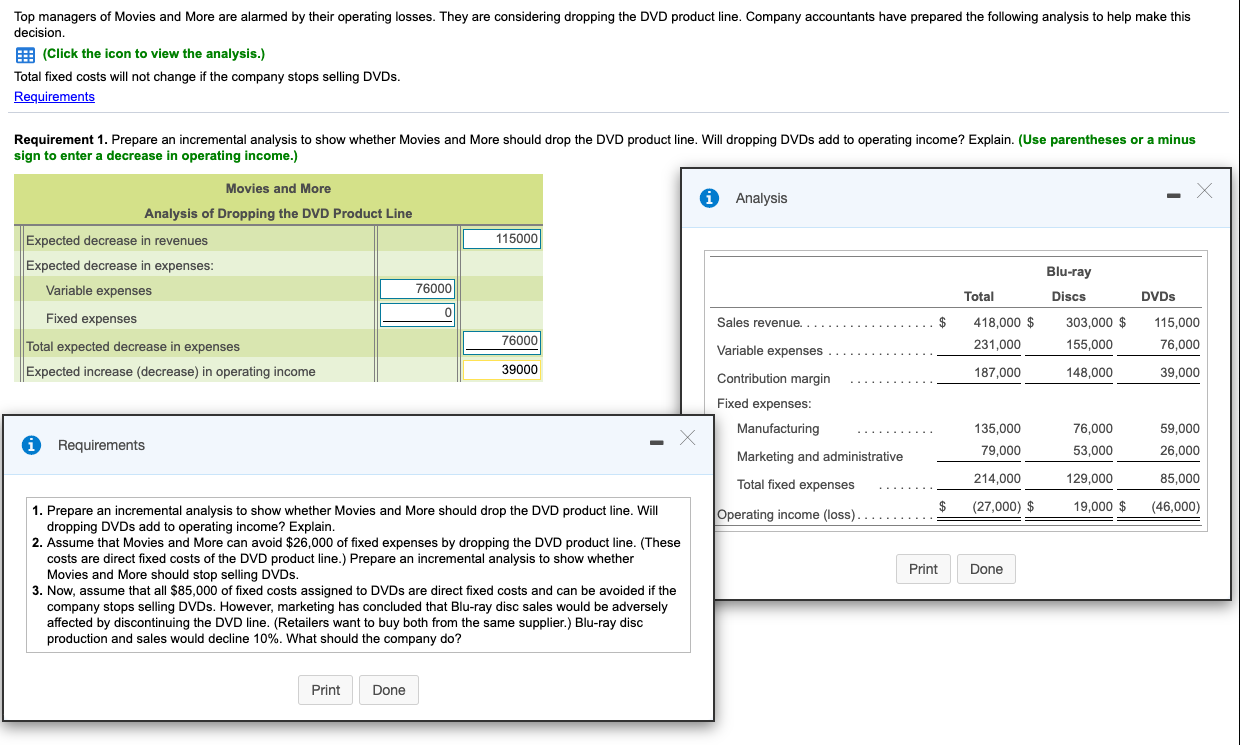Select the Variable expenses input field
Image resolution: width=1240 pixels, height=745 pixels.
417,288
